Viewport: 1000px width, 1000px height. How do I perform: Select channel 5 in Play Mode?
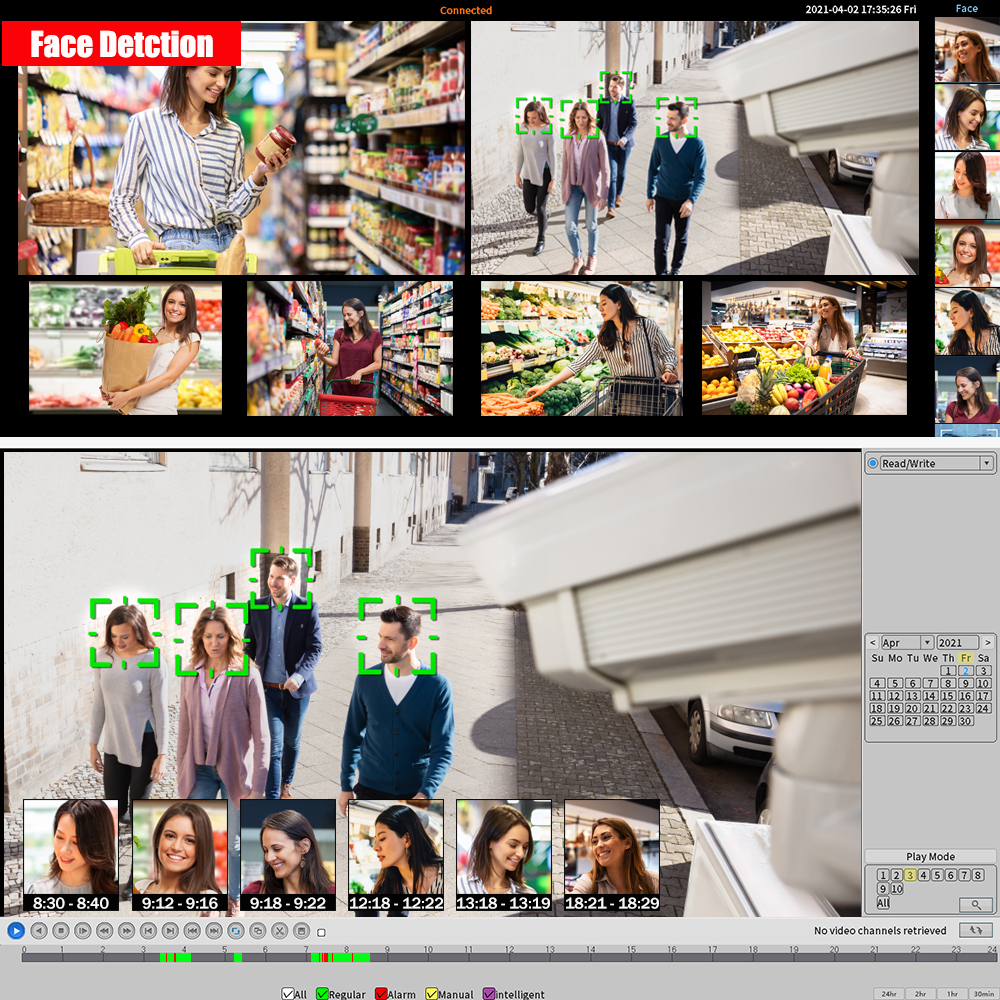937,875
